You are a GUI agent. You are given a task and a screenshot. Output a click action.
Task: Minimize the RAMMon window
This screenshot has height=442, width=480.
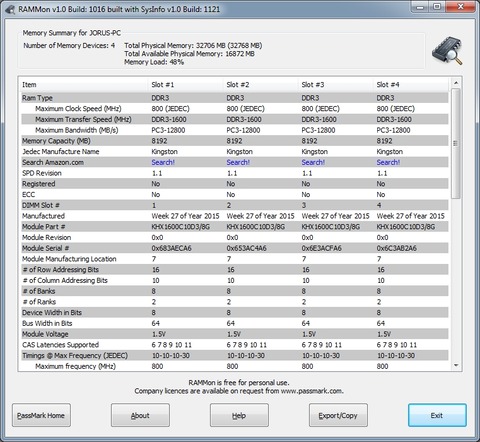(x=421, y=7)
